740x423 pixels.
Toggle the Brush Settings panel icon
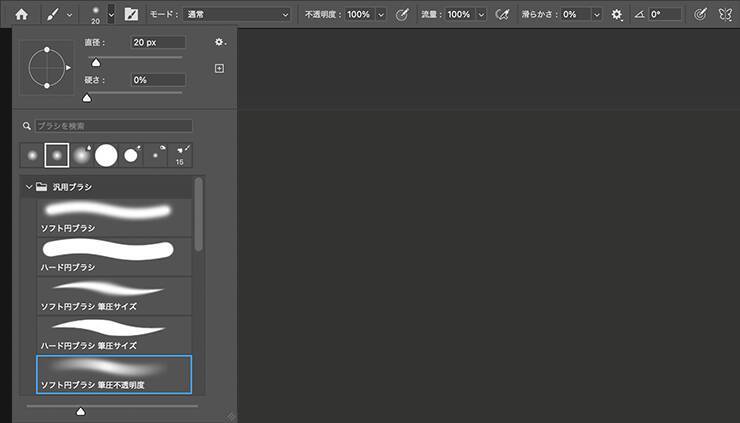tap(131, 14)
